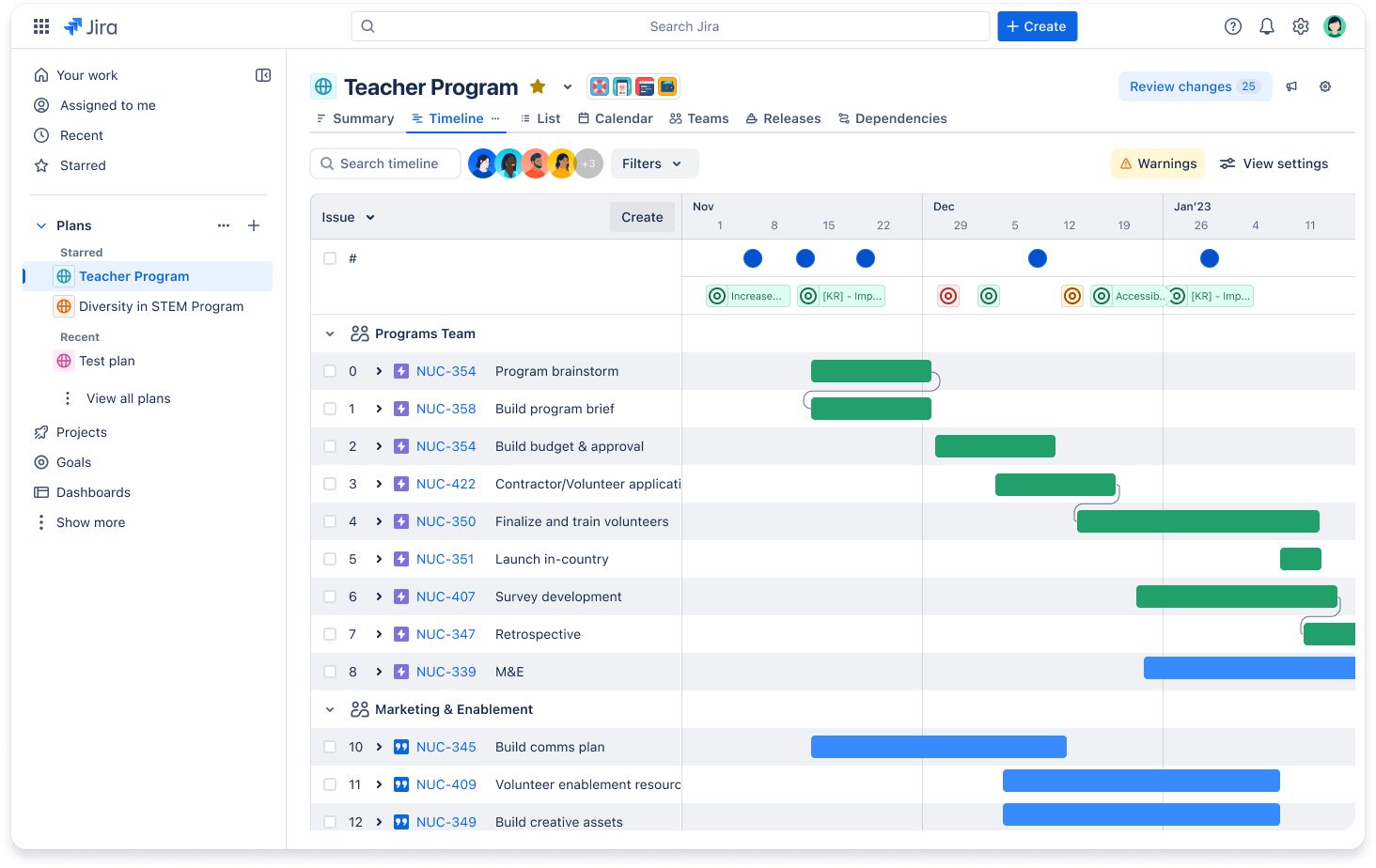This screenshot has width=1376, height=868.
Task: Open the Jira settings gear in header
Action: [1301, 26]
